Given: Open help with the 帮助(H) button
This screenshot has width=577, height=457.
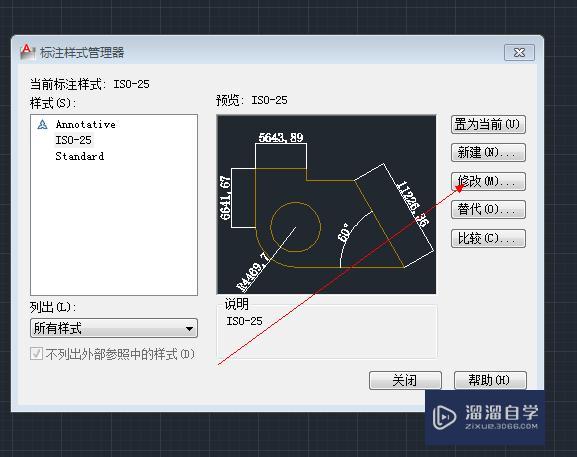Looking at the screenshot, I should click(x=490, y=380).
